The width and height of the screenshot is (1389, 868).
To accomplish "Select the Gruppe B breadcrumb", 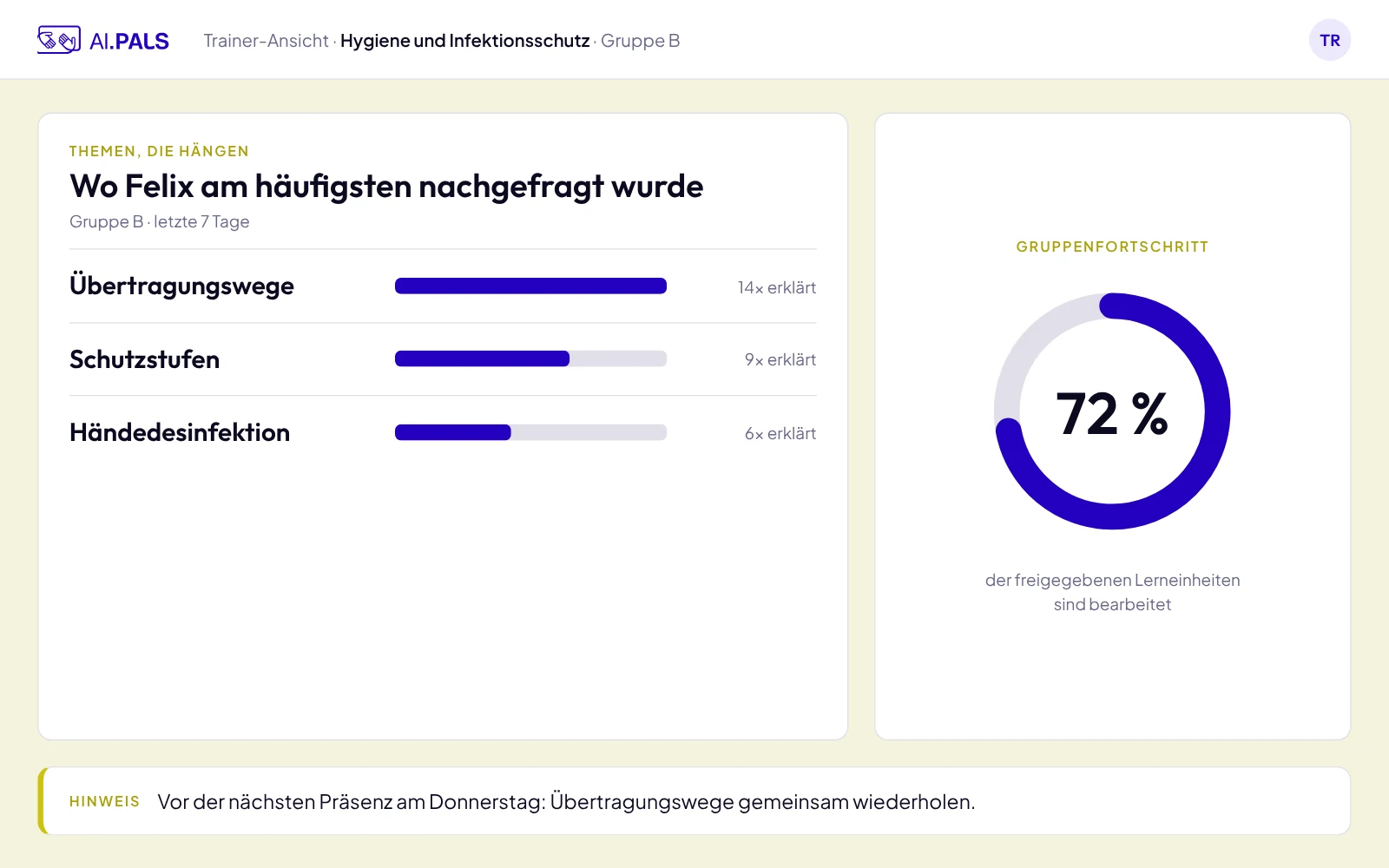I will click(641, 41).
